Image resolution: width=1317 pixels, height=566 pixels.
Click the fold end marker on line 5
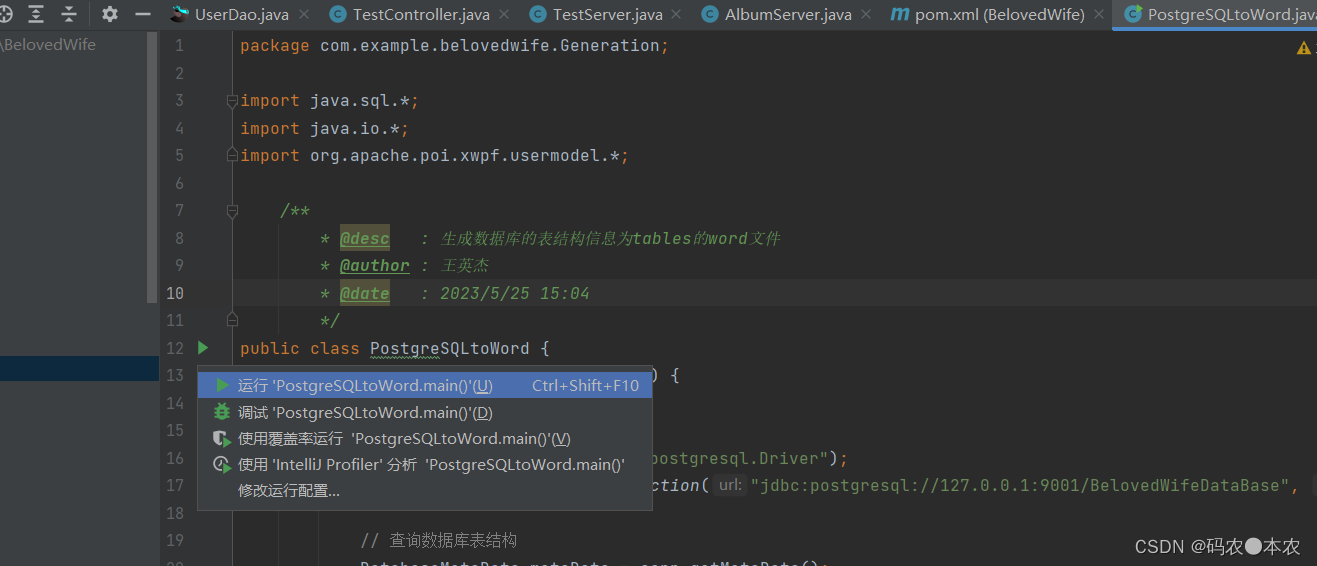pos(232,156)
